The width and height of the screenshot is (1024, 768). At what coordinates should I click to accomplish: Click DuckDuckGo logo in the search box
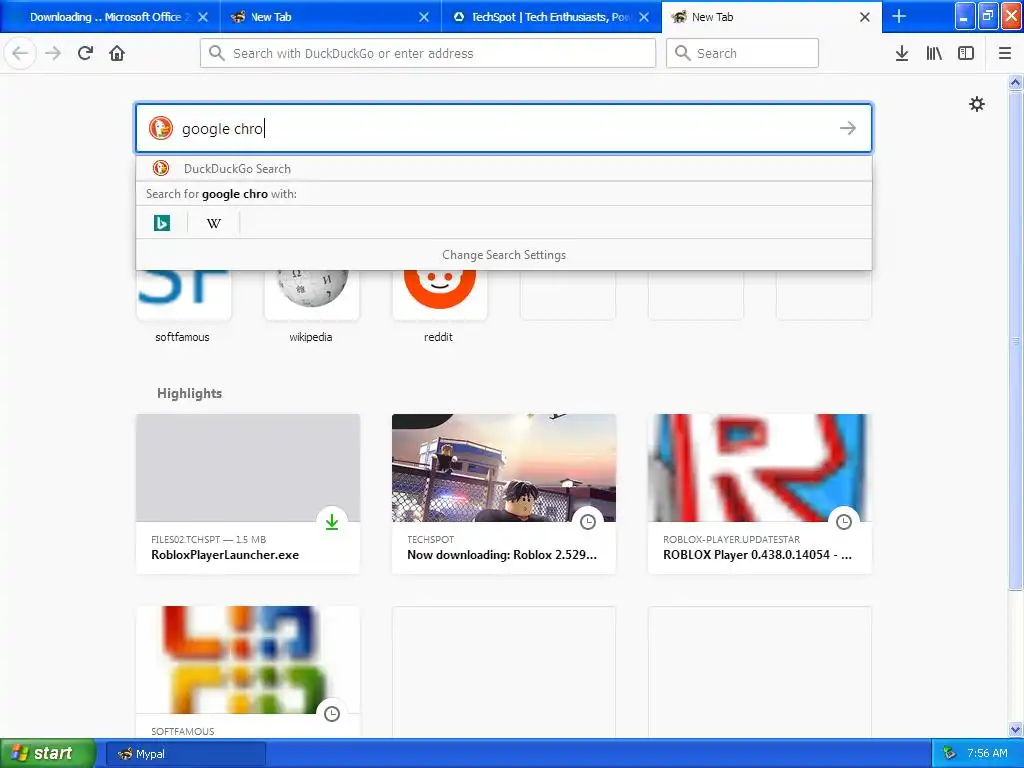(x=161, y=128)
